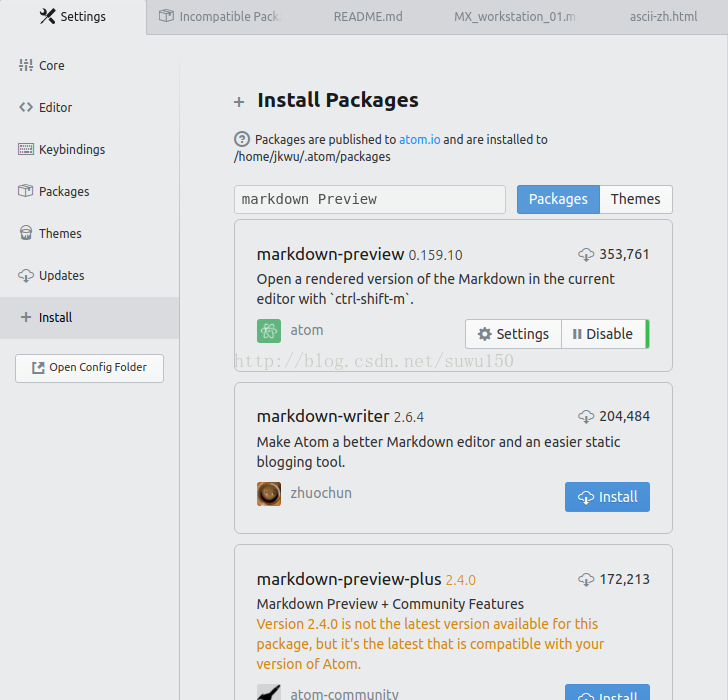The image size is (728, 700).
Task: Open the atom-community author link
Action: [x=344, y=694]
